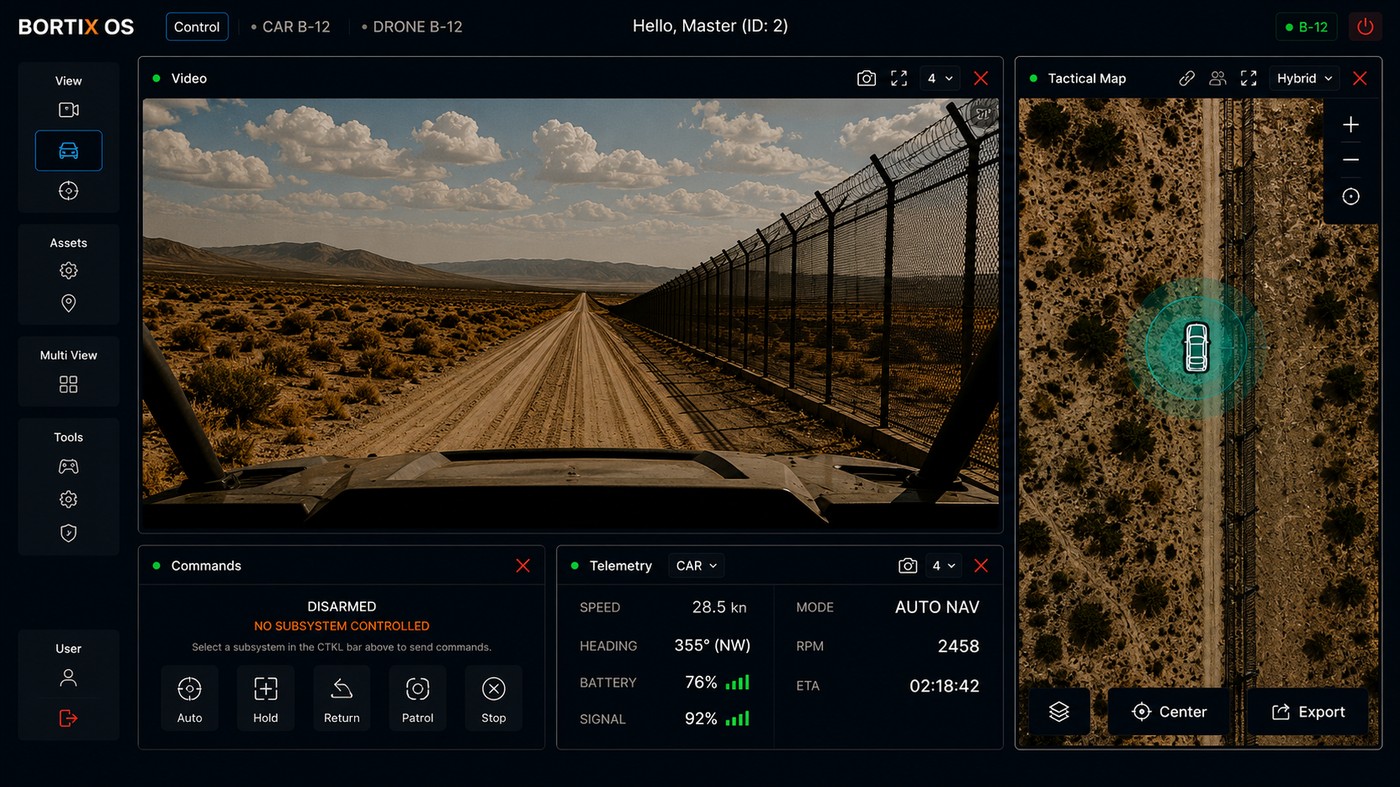Click the map locate circle icon
1400x787 pixels.
[1351, 197]
